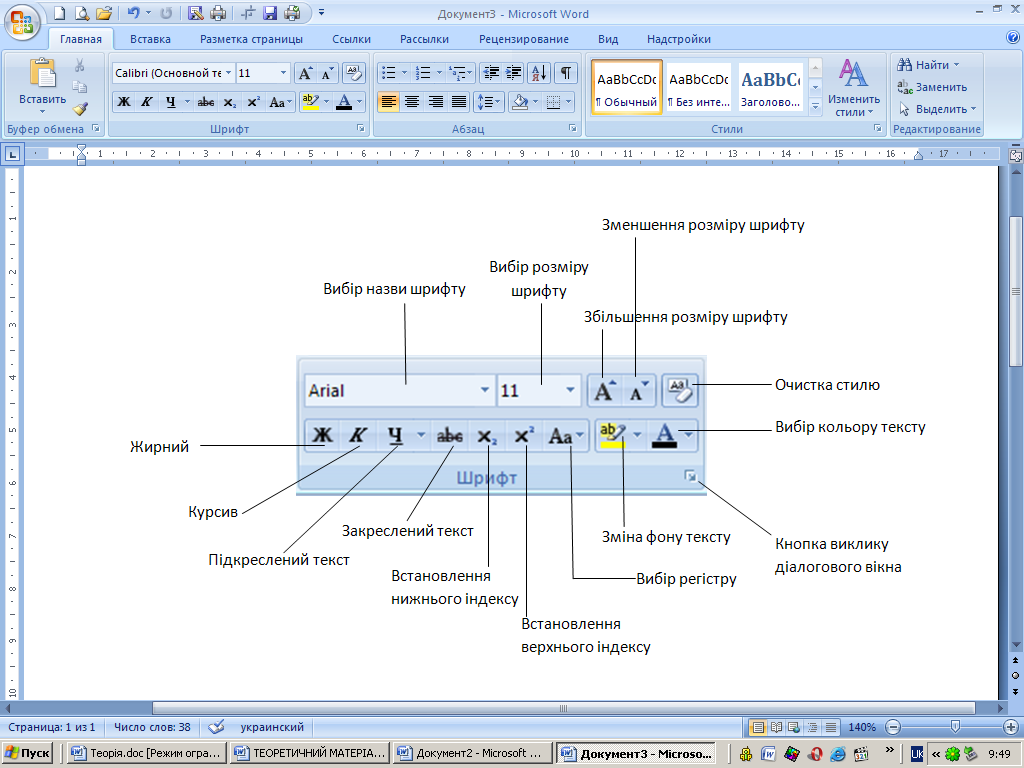Screen dimensions: 1024x768
Task: Click the floppy disk Save icon
Action: point(270,13)
